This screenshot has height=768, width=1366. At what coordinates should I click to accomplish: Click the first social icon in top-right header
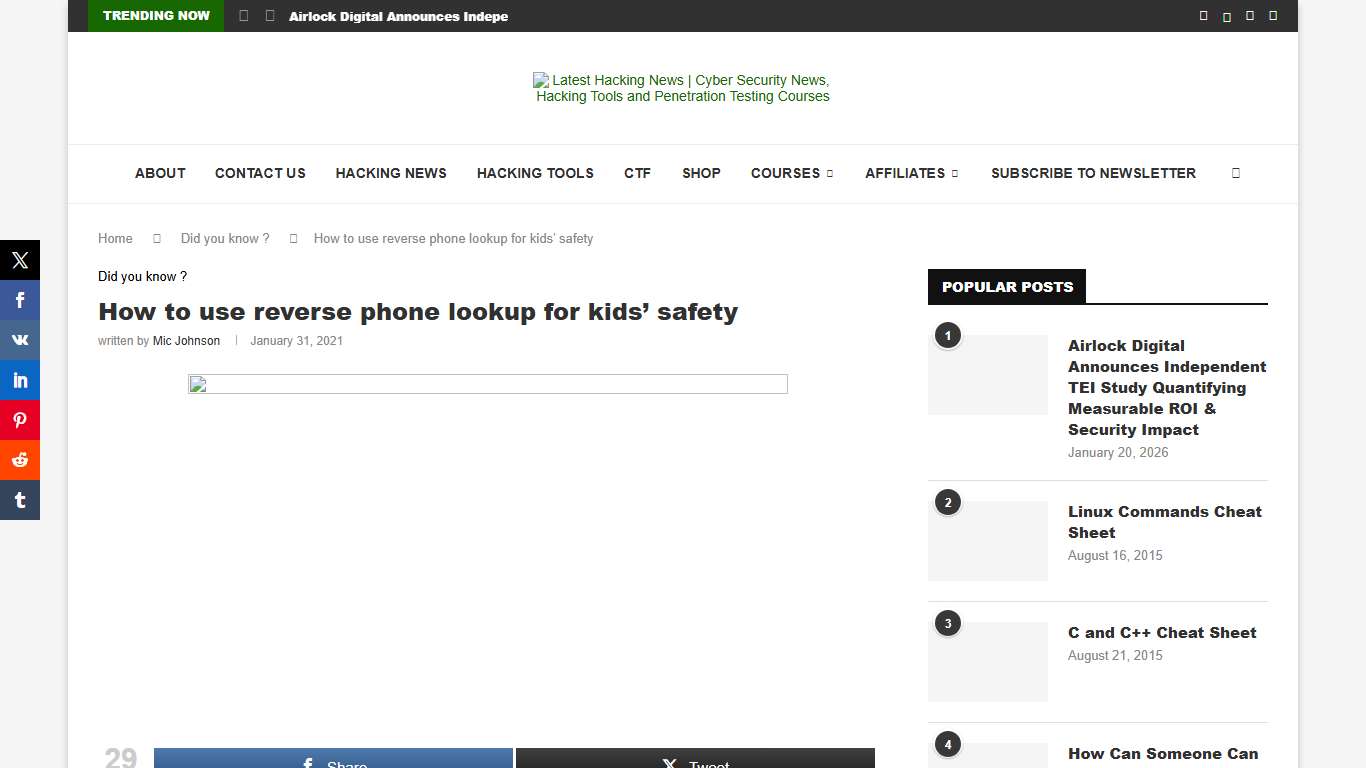pyautogui.click(x=1203, y=15)
